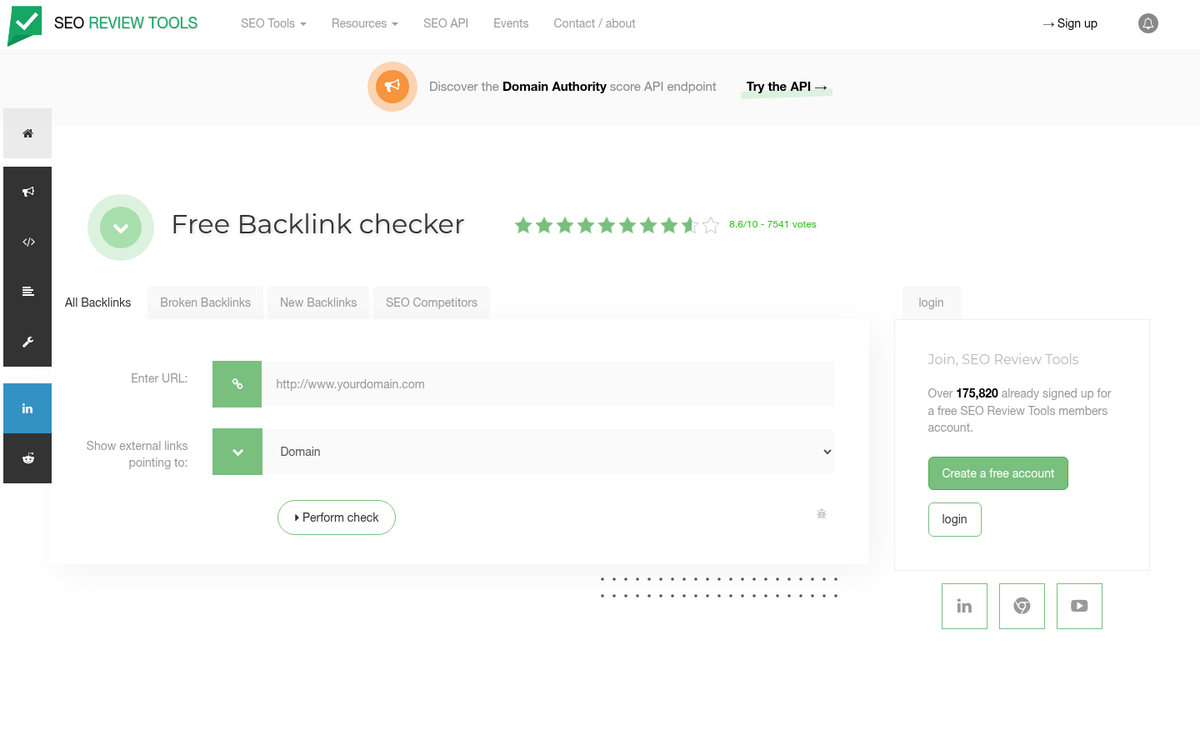
Task: Open the wrench tools icon in sidebar
Action: point(27,341)
